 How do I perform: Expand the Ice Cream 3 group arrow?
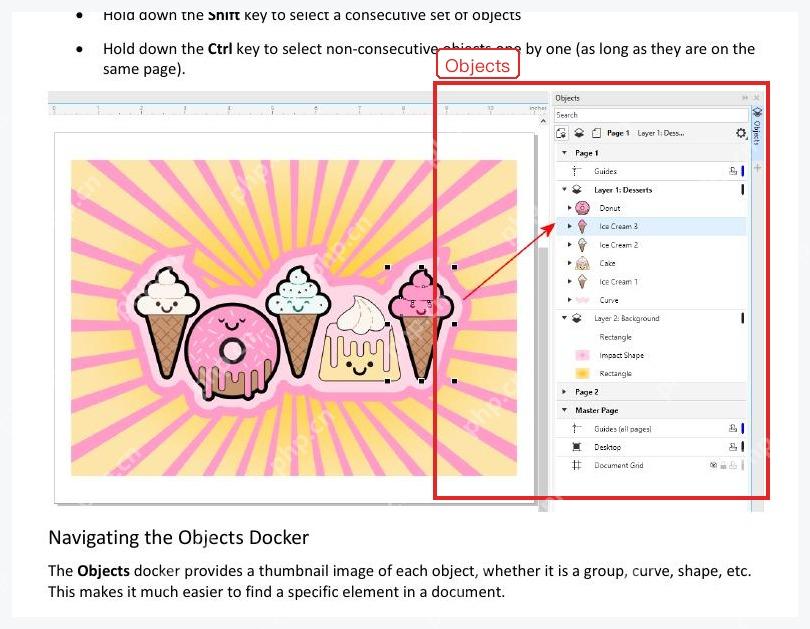point(570,226)
